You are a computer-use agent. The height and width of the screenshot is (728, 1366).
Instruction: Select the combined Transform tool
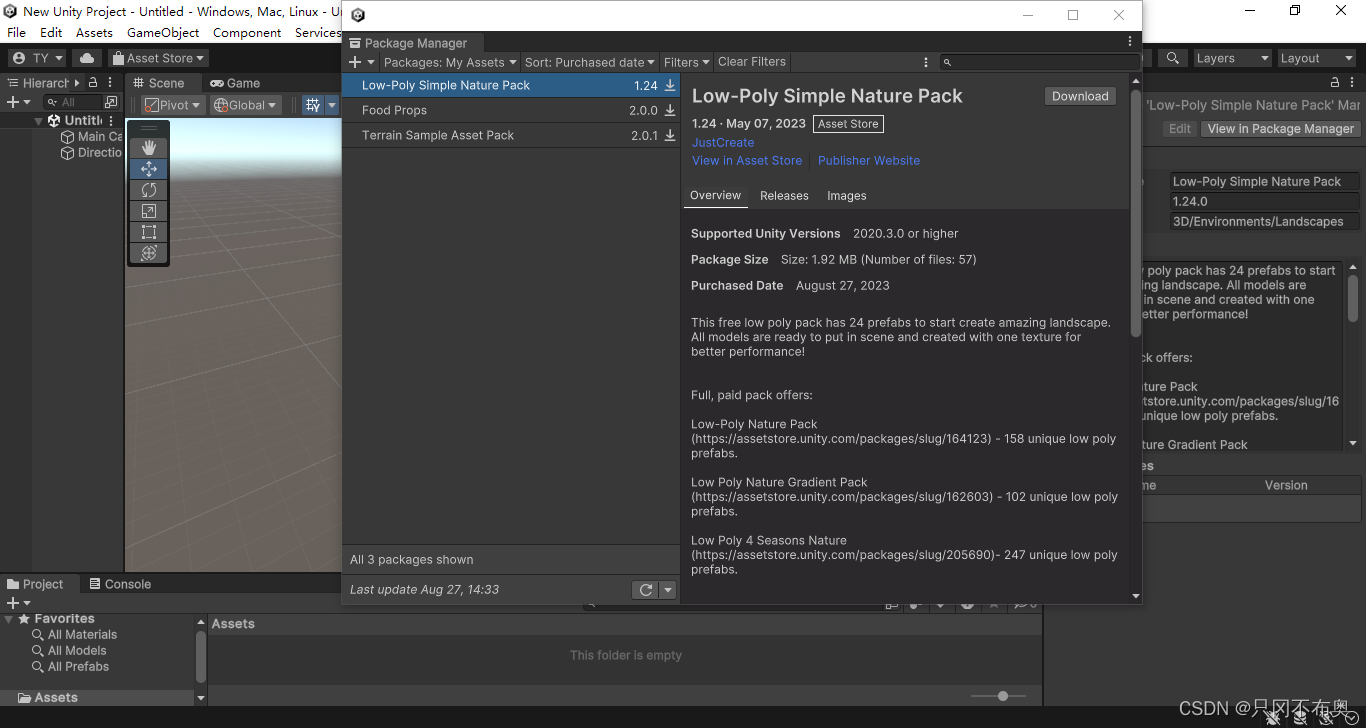click(x=149, y=252)
